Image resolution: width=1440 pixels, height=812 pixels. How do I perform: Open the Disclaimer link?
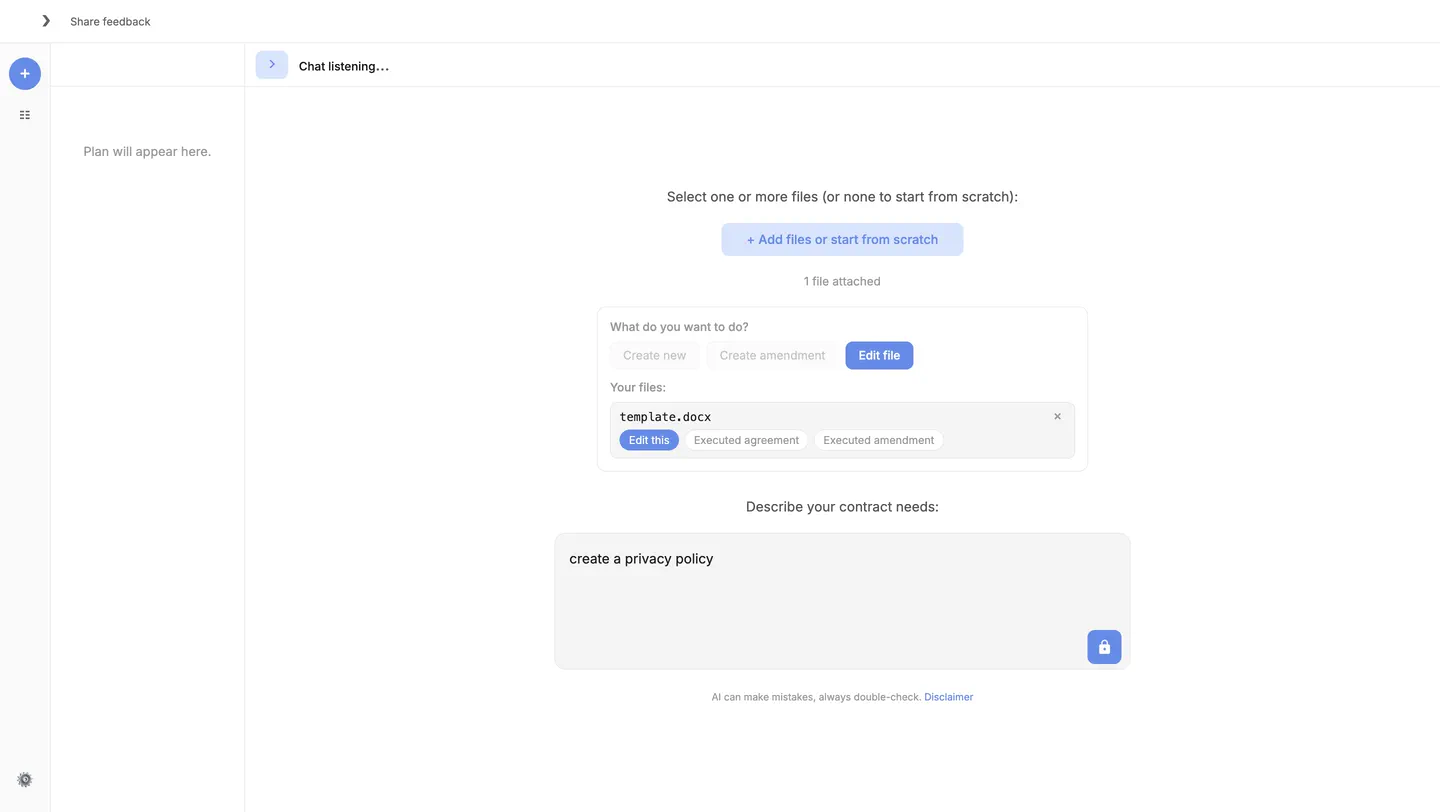tap(948, 697)
